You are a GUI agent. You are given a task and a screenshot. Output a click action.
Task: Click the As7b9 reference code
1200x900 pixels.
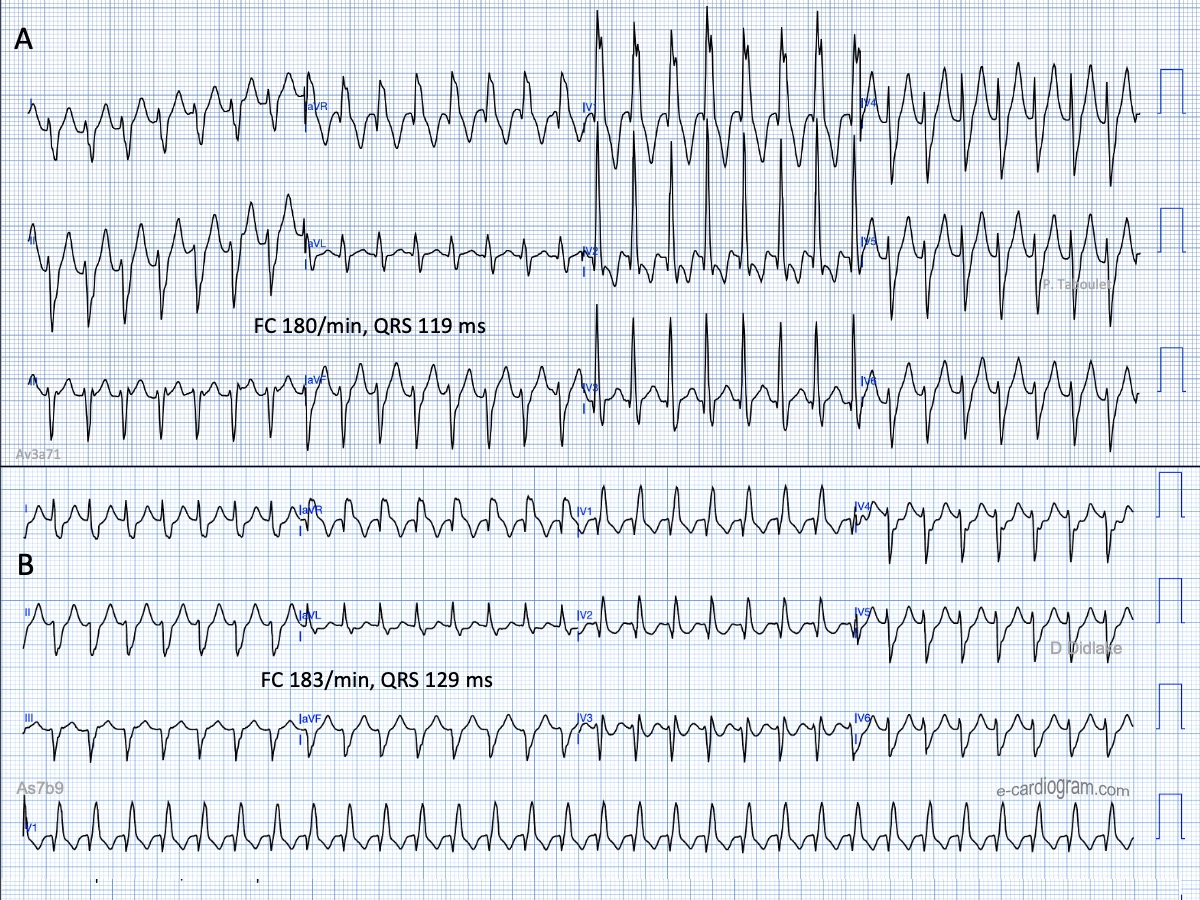click(39, 788)
